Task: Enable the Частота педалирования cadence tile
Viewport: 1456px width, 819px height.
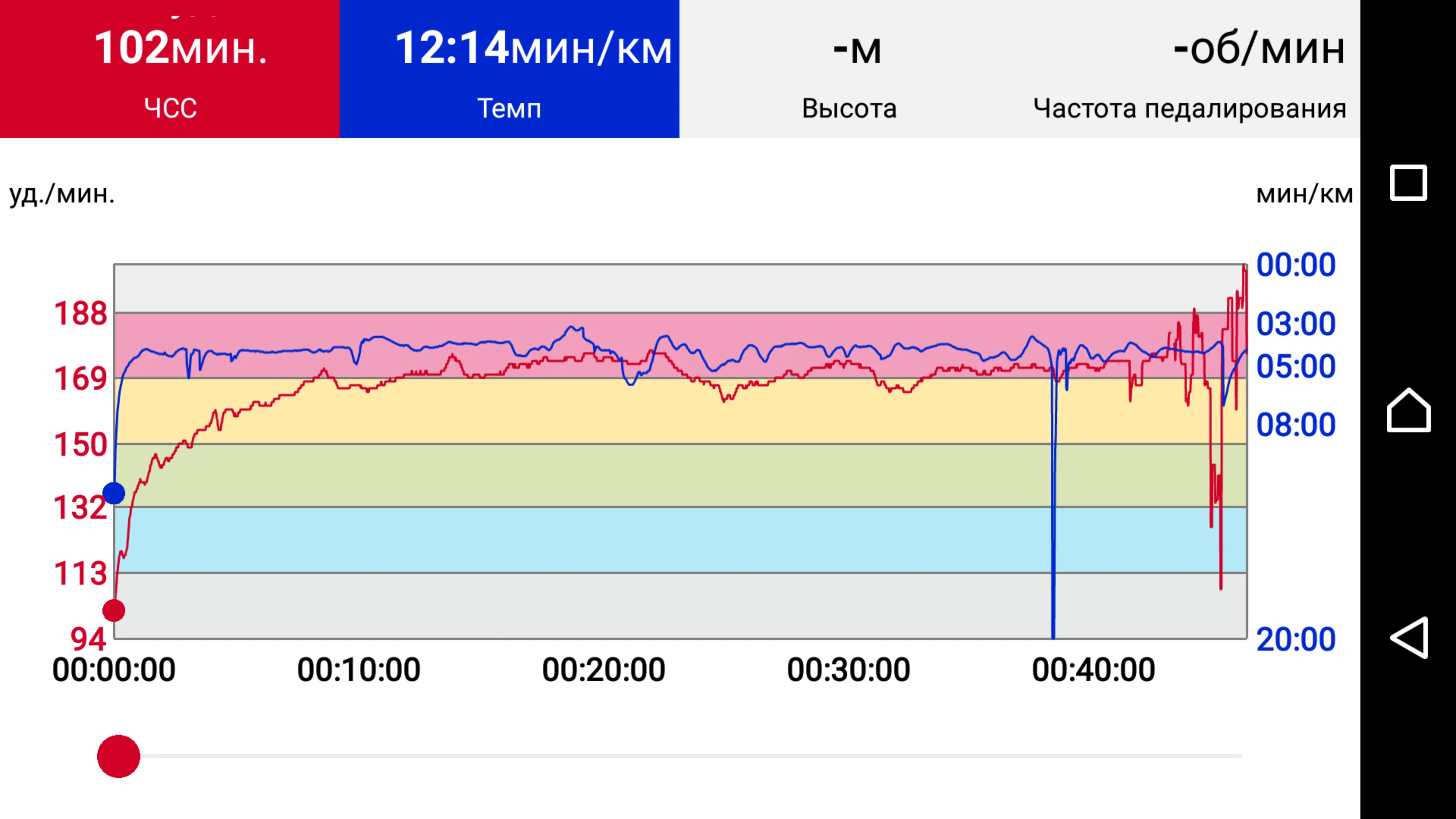Action: coord(1189,69)
